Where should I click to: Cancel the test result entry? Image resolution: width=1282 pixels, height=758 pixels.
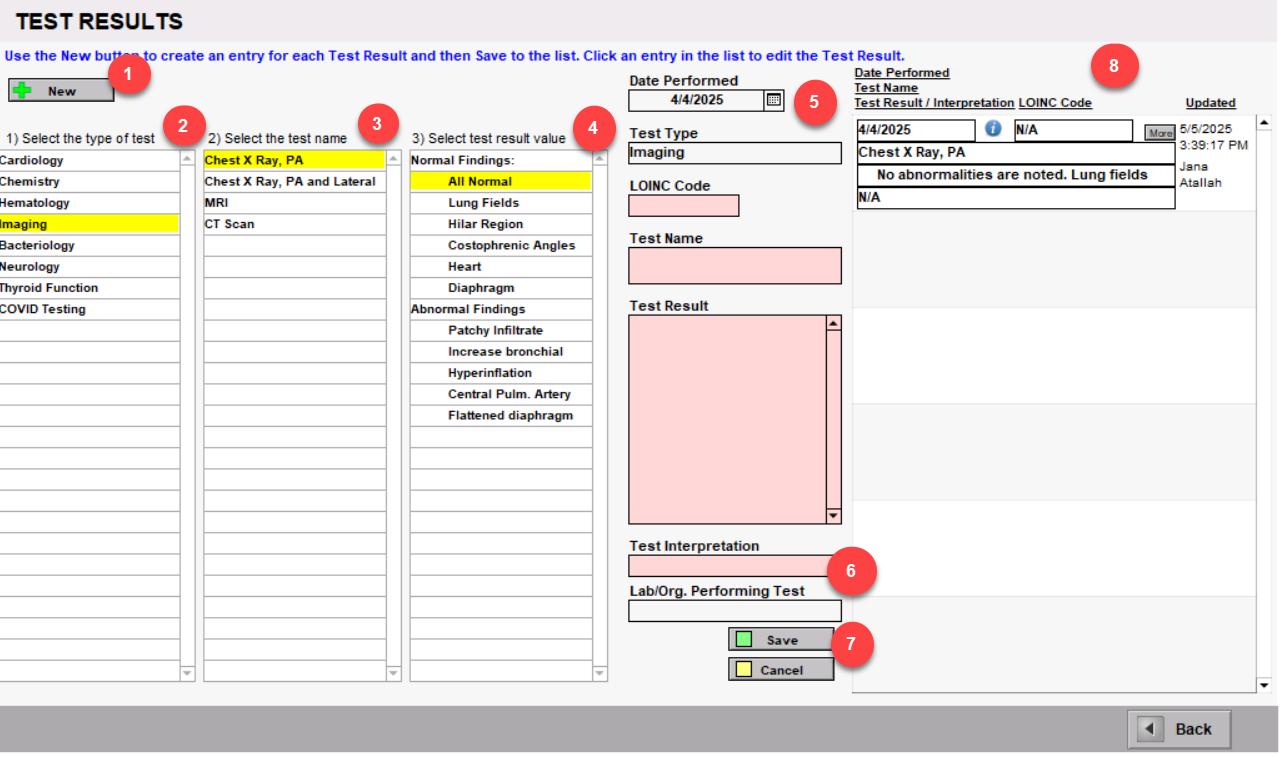tap(780, 670)
